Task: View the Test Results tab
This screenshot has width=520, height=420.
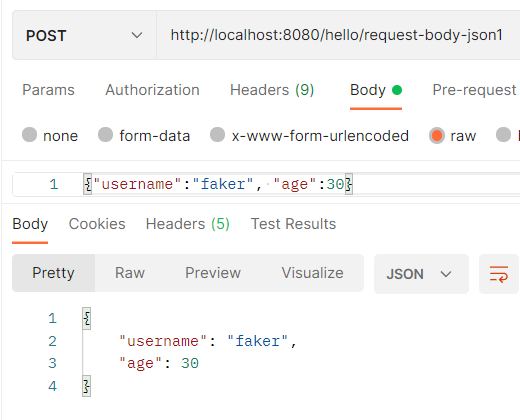Action: [x=293, y=224]
